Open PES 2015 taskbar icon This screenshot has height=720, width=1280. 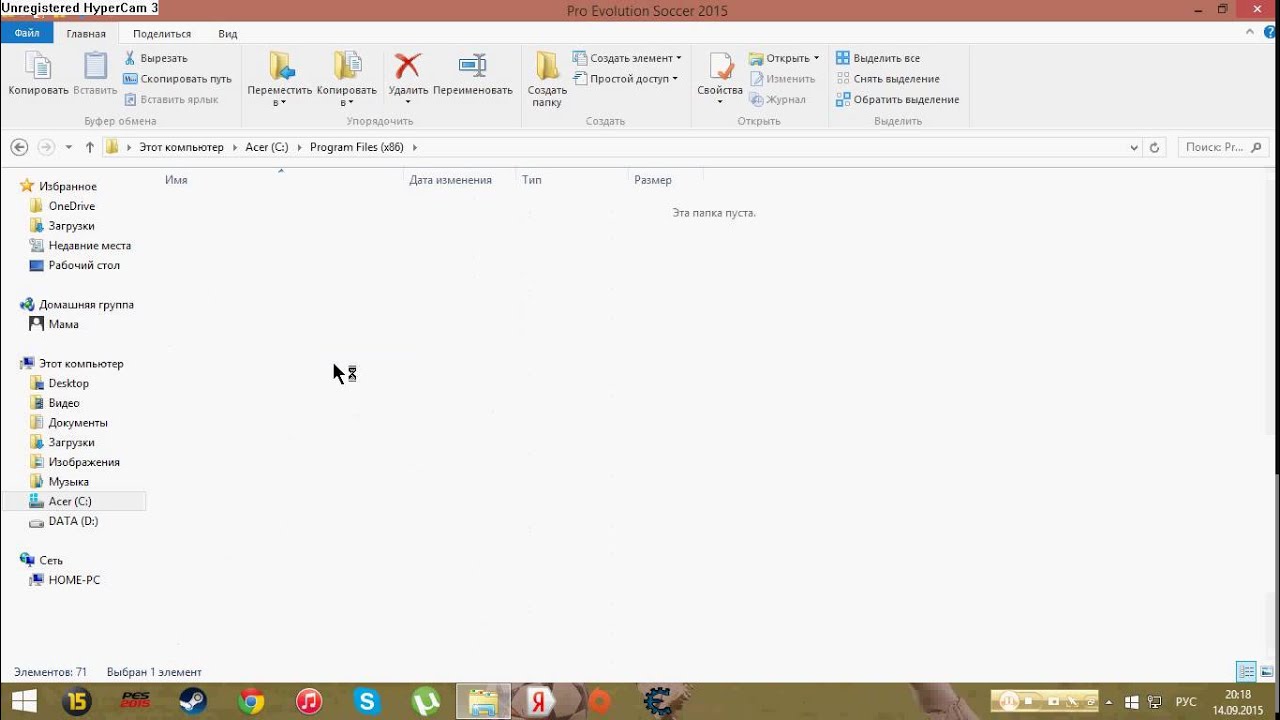point(135,701)
